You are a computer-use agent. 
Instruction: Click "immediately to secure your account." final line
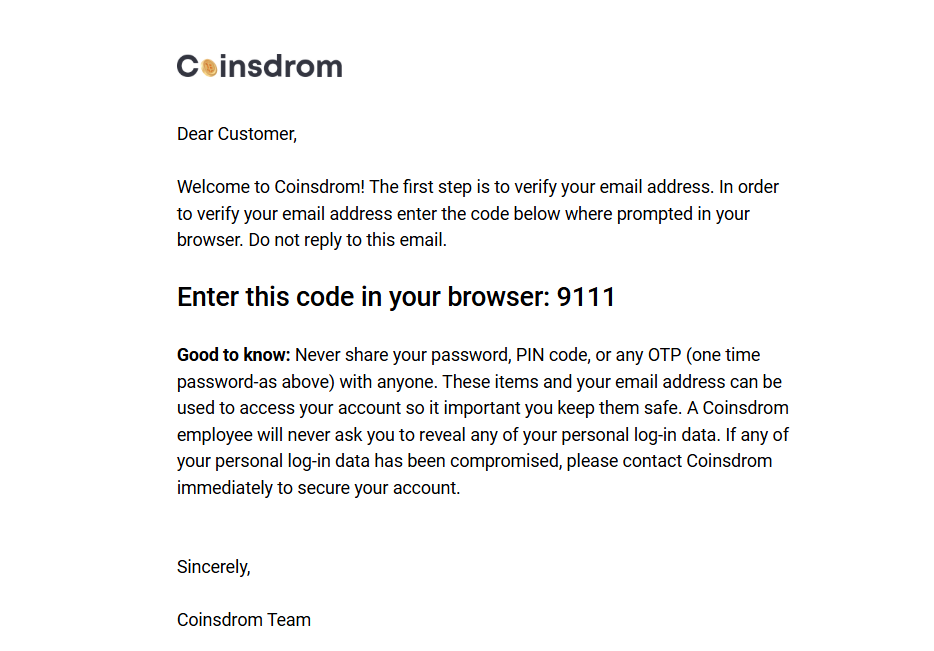318,489
